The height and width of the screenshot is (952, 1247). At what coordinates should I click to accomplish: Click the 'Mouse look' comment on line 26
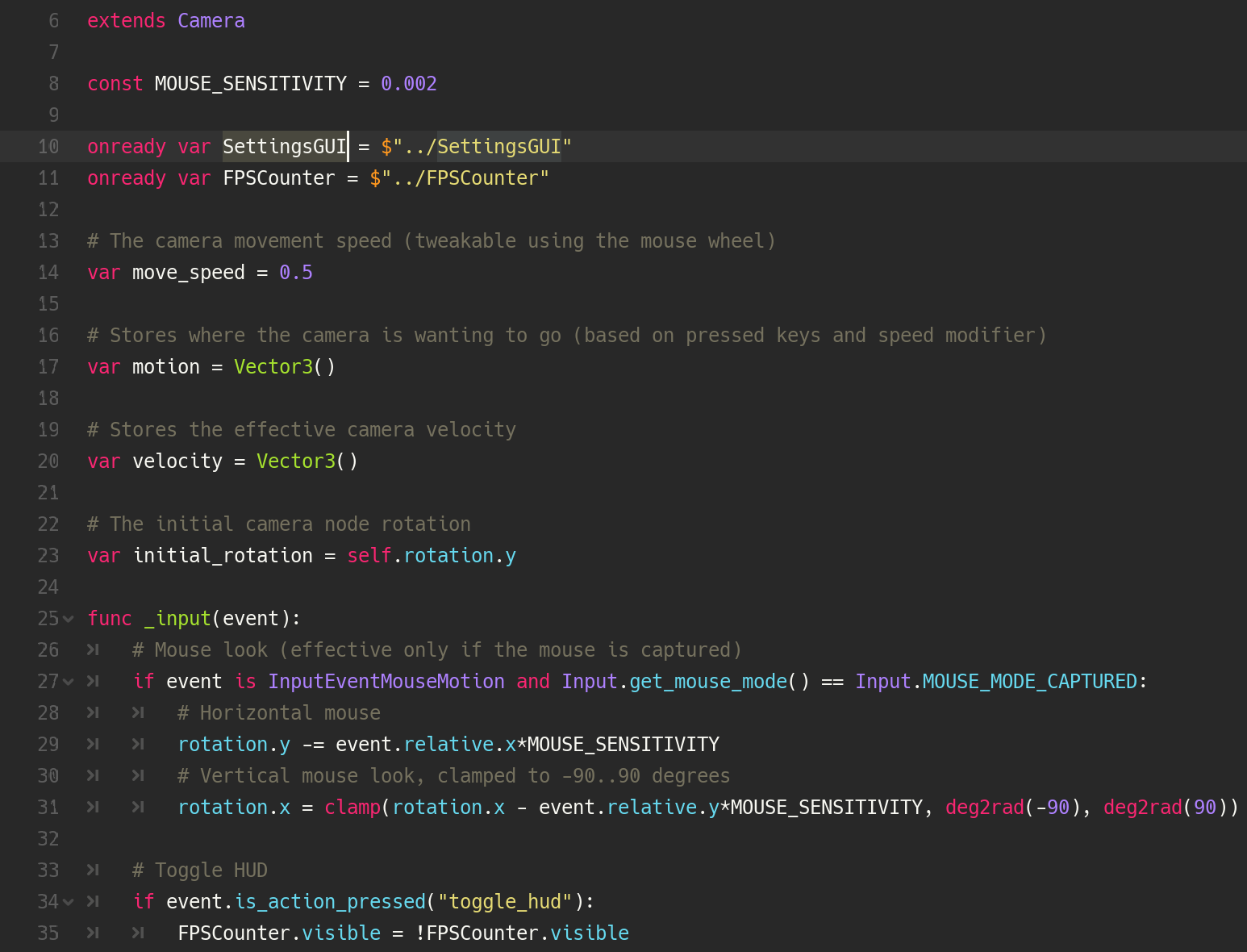[x=437, y=650]
